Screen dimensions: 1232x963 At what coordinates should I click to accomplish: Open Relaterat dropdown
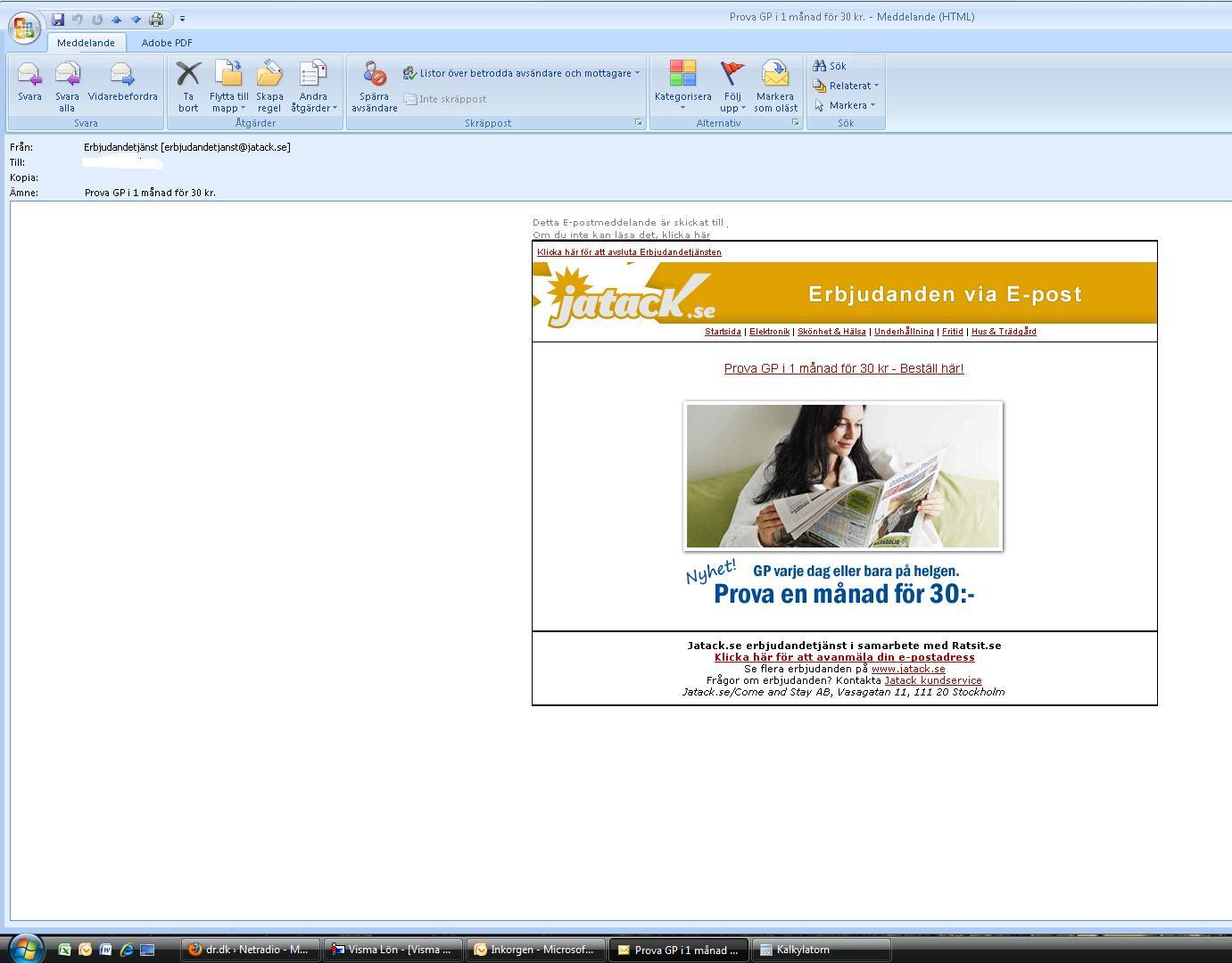[x=846, y=86]
